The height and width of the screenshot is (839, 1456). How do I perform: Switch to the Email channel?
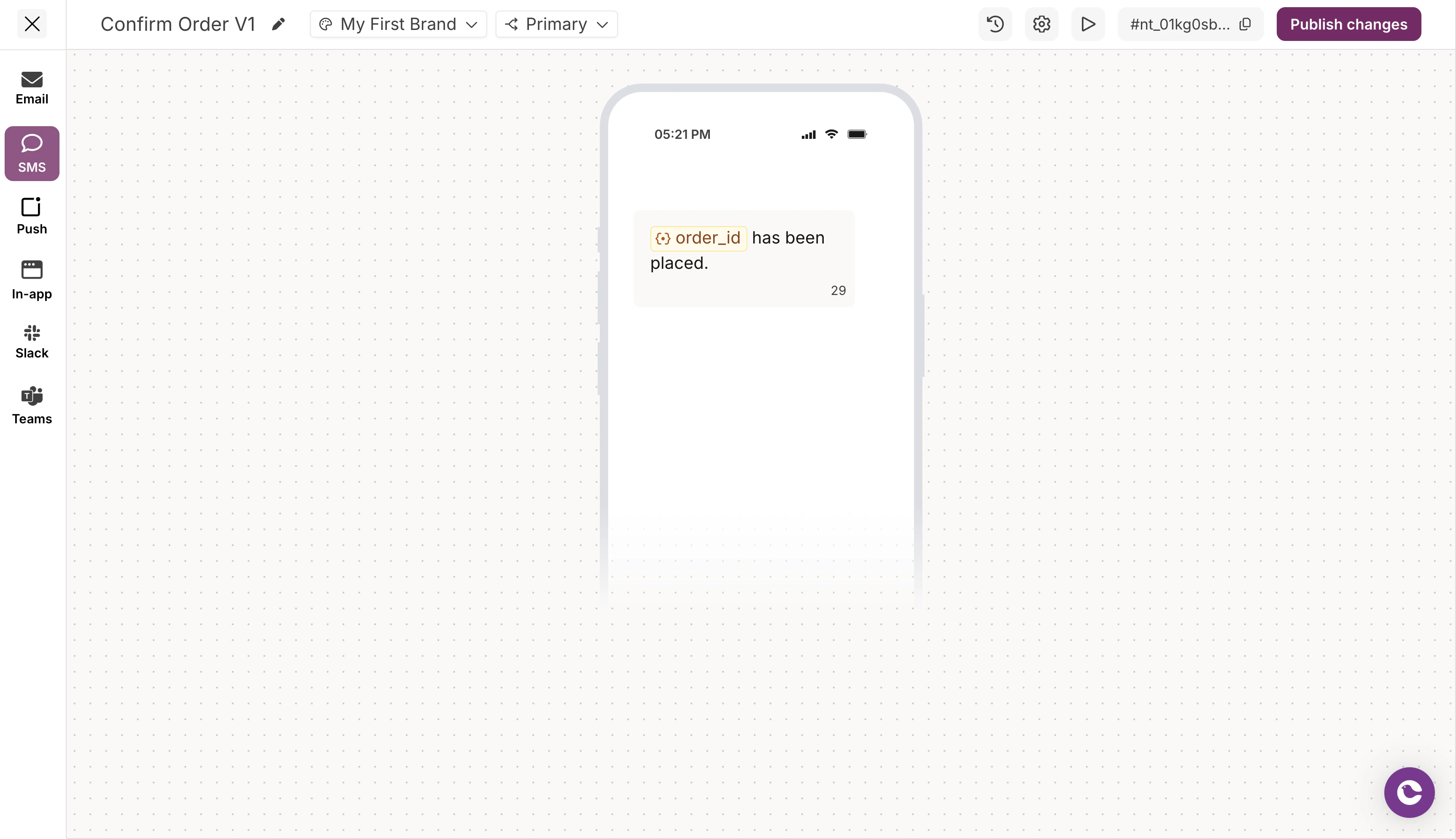31,87
